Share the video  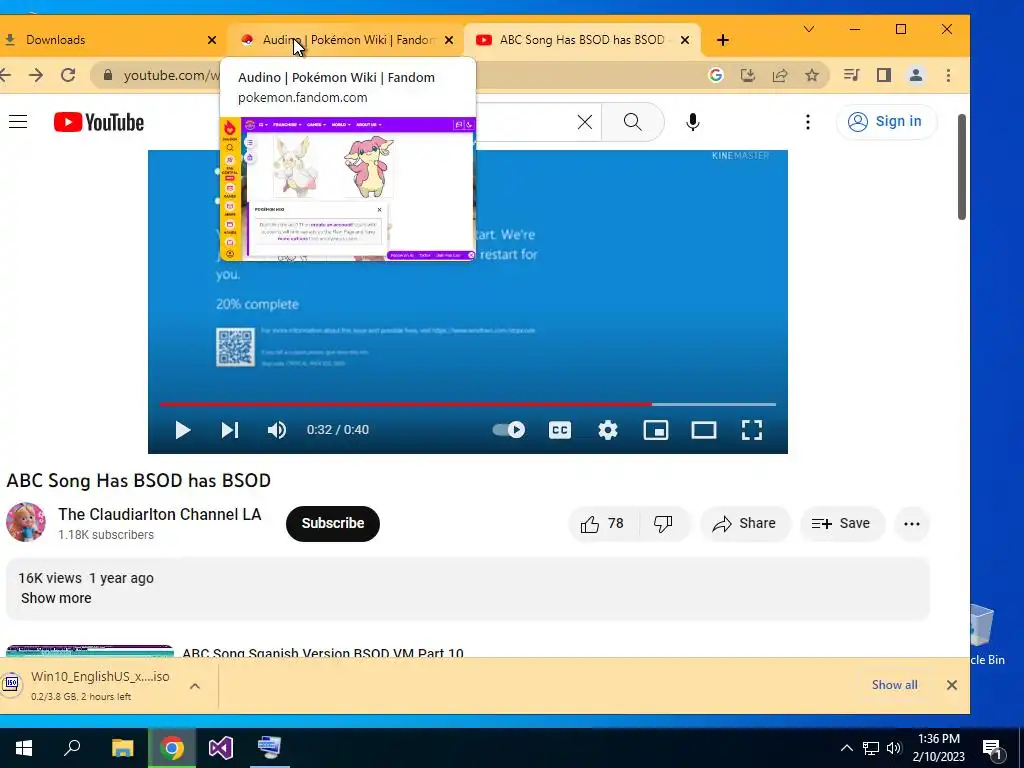click(x=744, y=524)
